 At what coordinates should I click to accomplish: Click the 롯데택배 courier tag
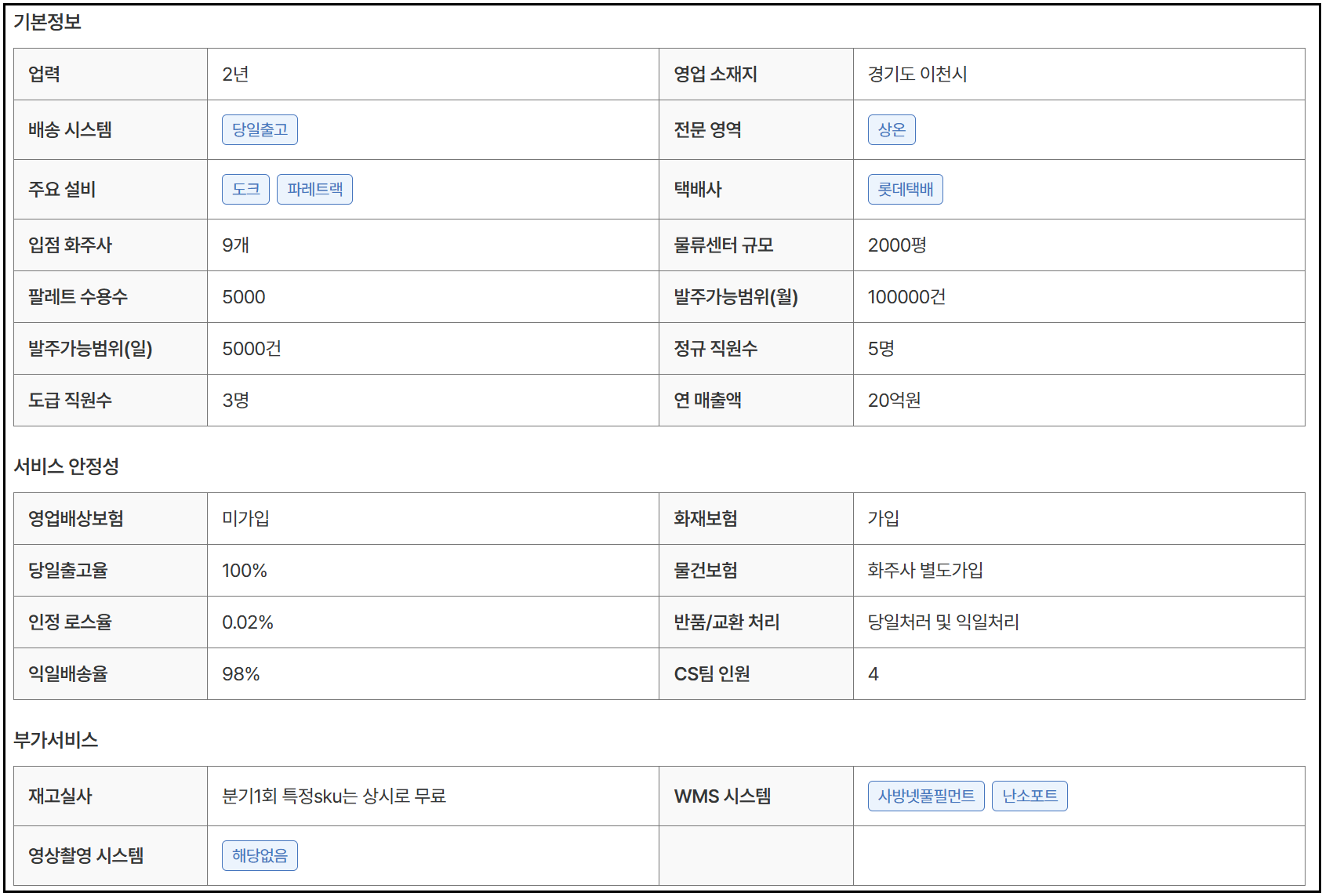coord(905,190)
